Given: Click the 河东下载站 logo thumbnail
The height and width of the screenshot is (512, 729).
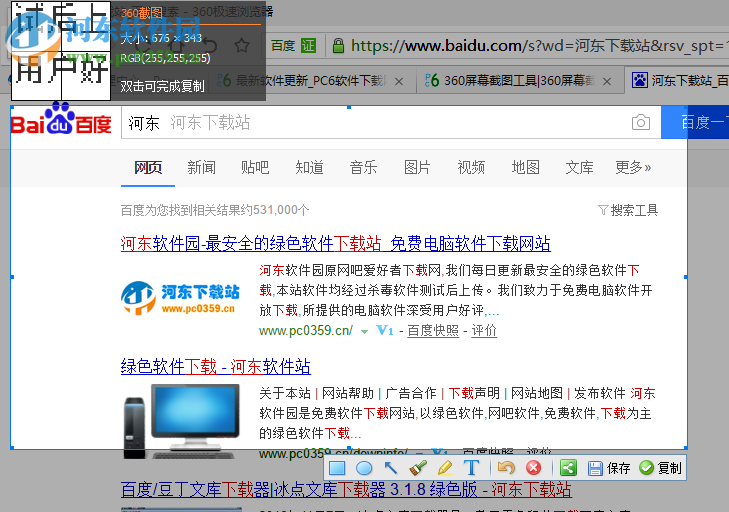Looking at the screenshot, I should [x=180, y=299].
